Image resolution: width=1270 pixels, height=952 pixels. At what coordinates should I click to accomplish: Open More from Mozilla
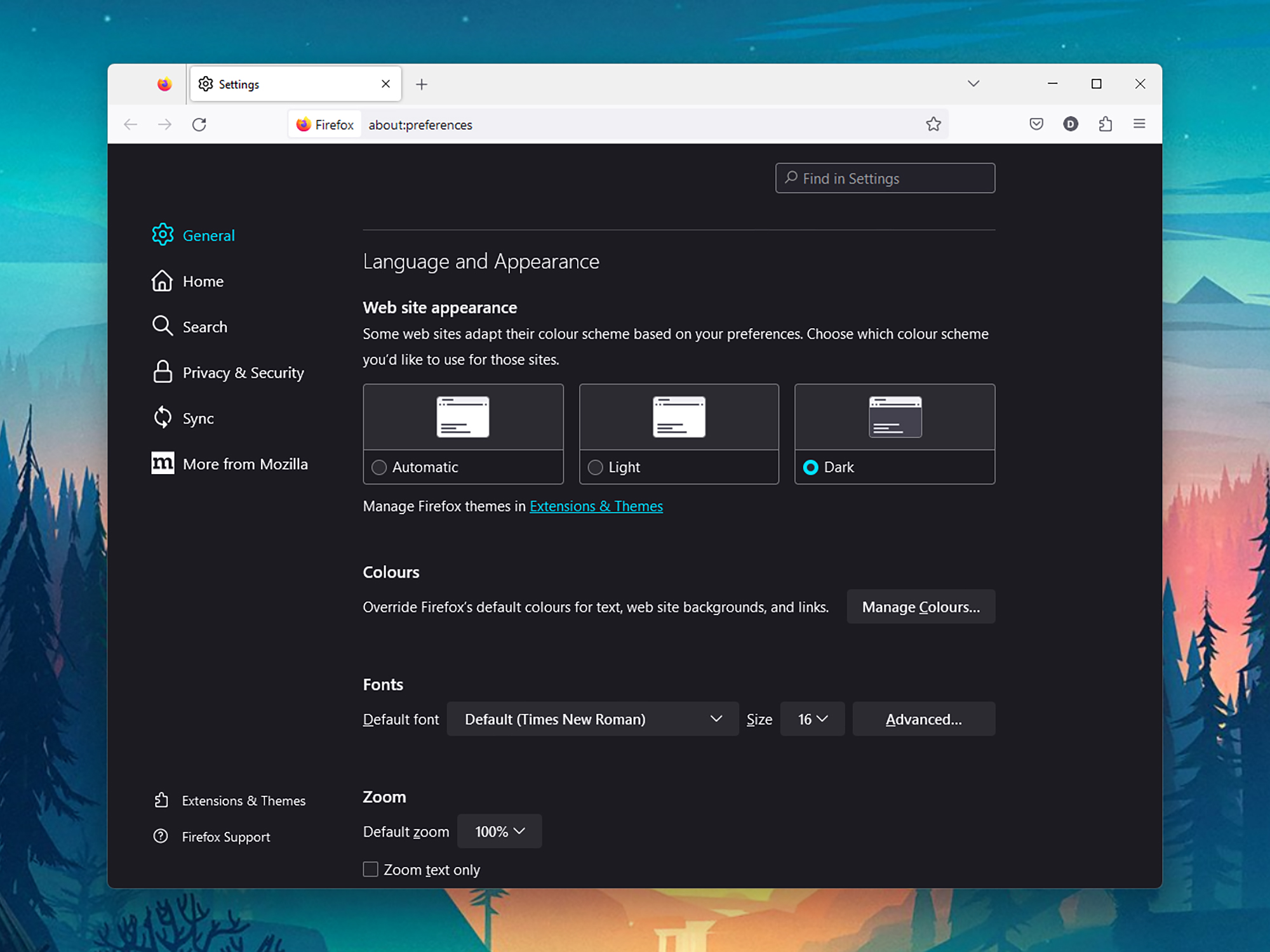tap(244, 463)
